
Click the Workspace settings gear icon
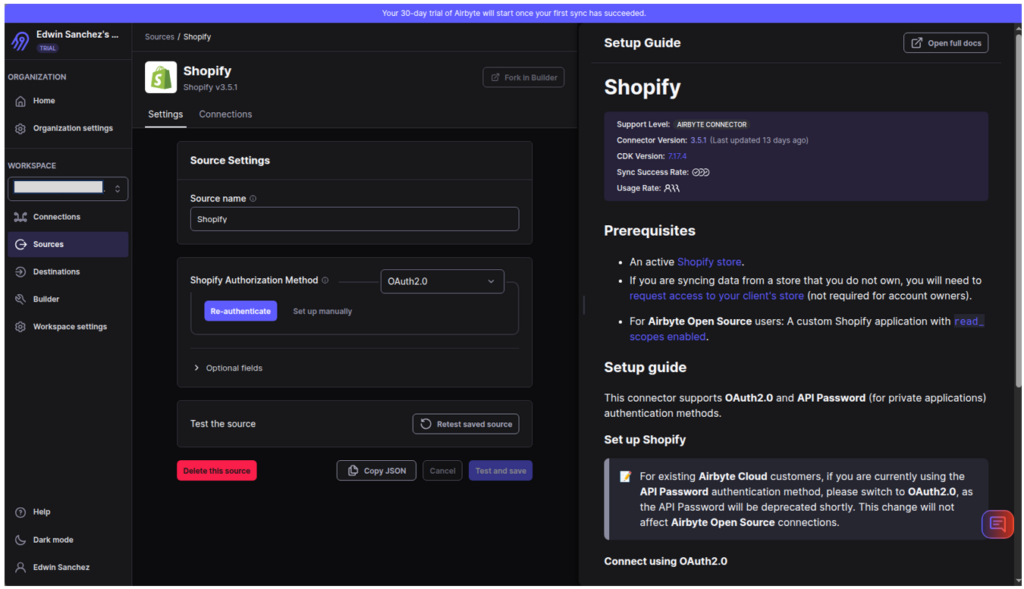(20, 326)
